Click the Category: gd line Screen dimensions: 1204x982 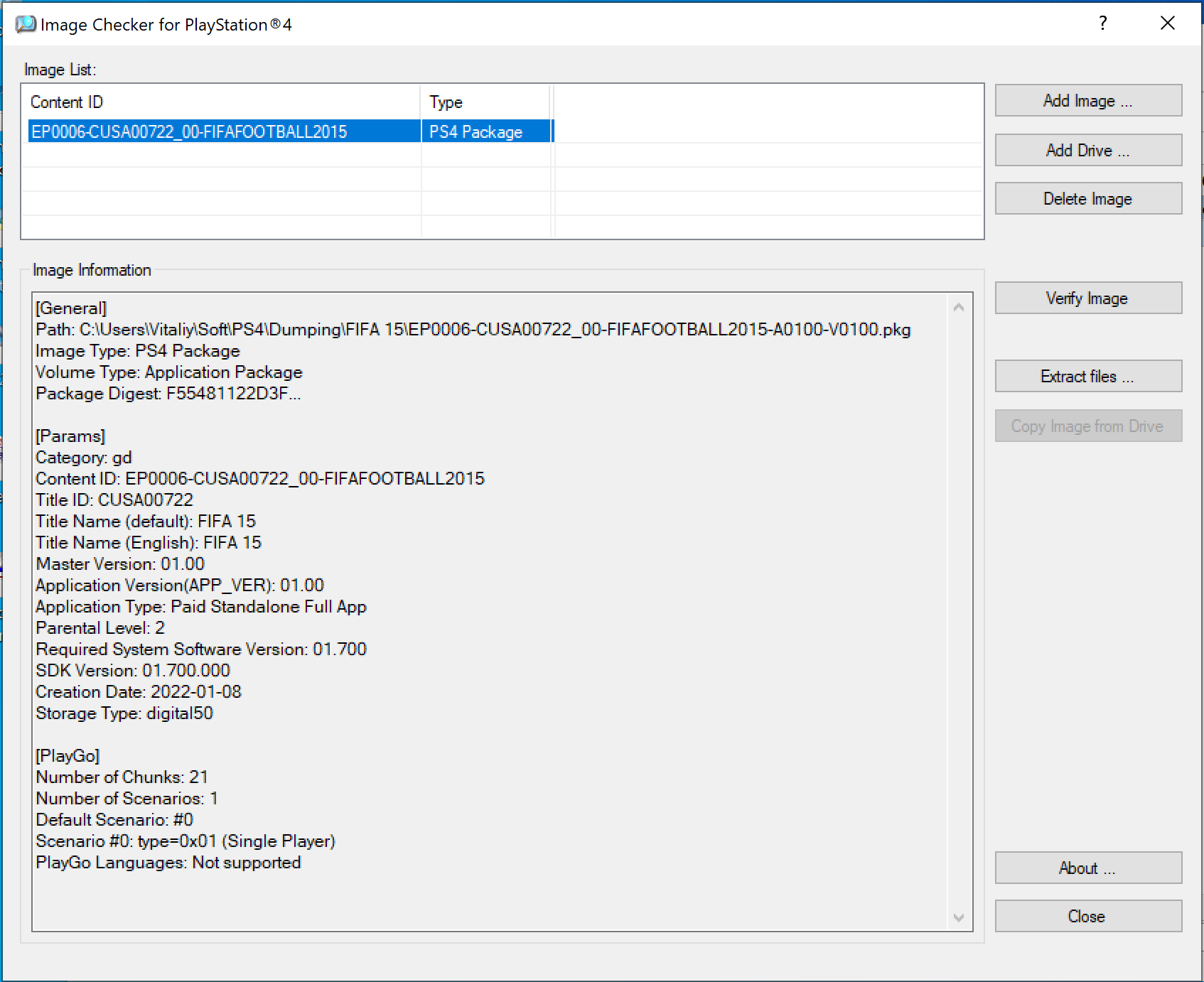[x=84, y=458]
